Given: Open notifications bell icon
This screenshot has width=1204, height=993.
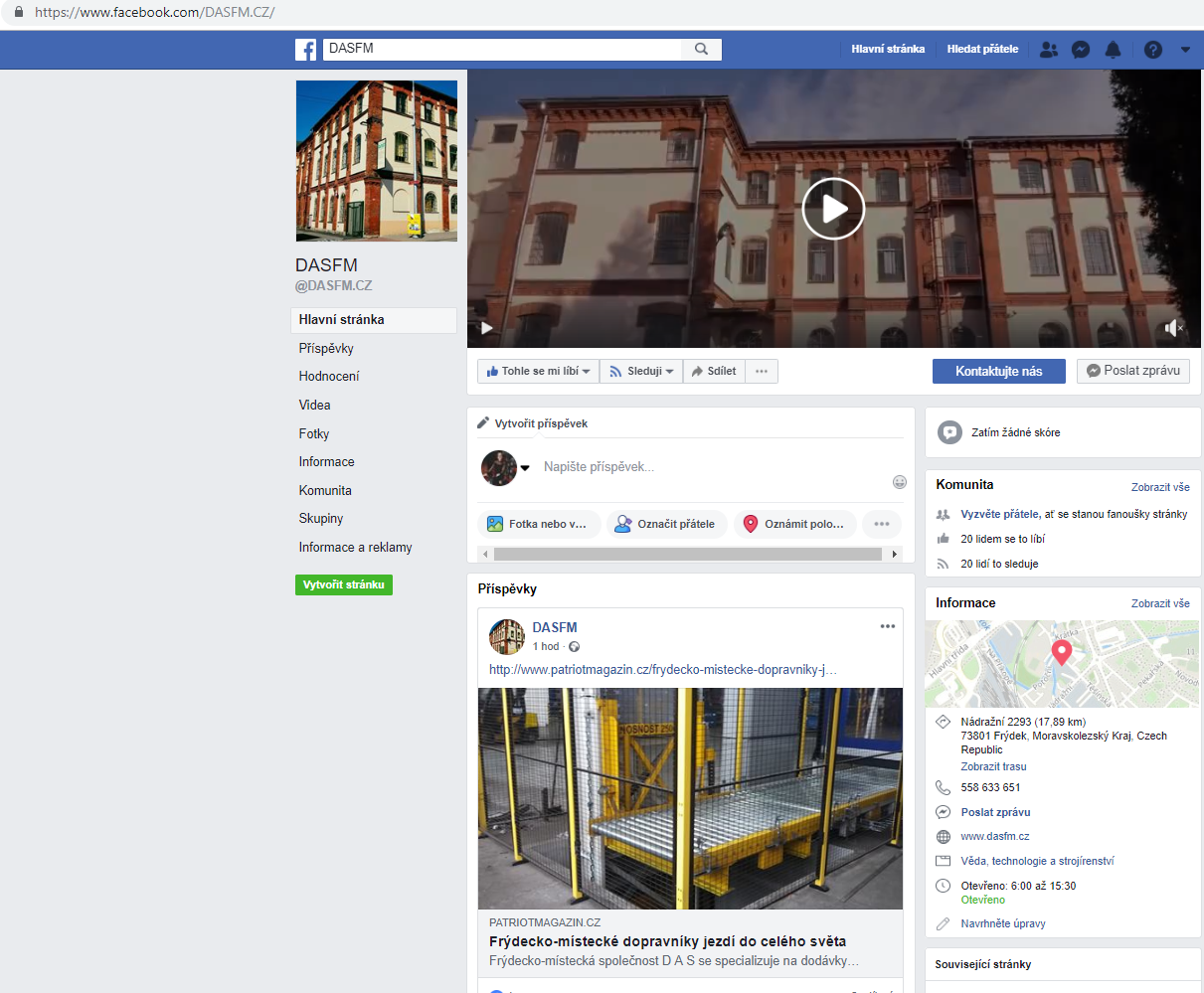Looking at the screenshot, I should (x=1113, y=50).
